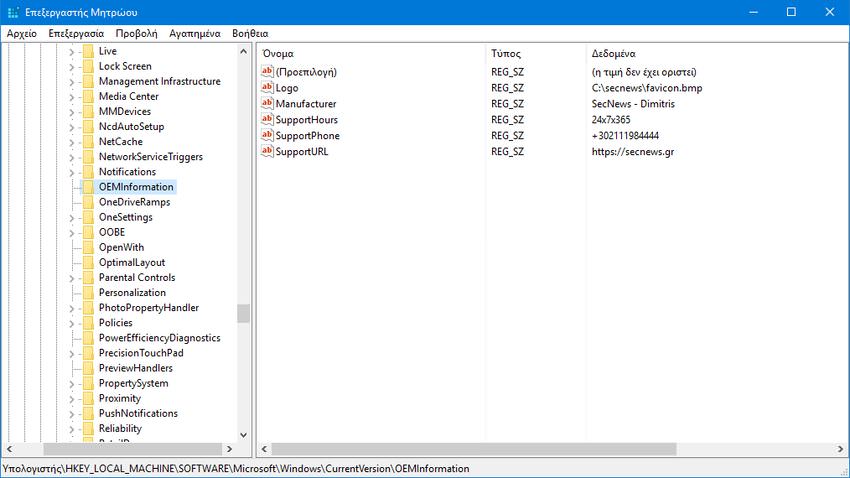Viewport: 850px width, 478px height.
Task: Select the OEMInformation tree key label
Action: pos(136,187)
